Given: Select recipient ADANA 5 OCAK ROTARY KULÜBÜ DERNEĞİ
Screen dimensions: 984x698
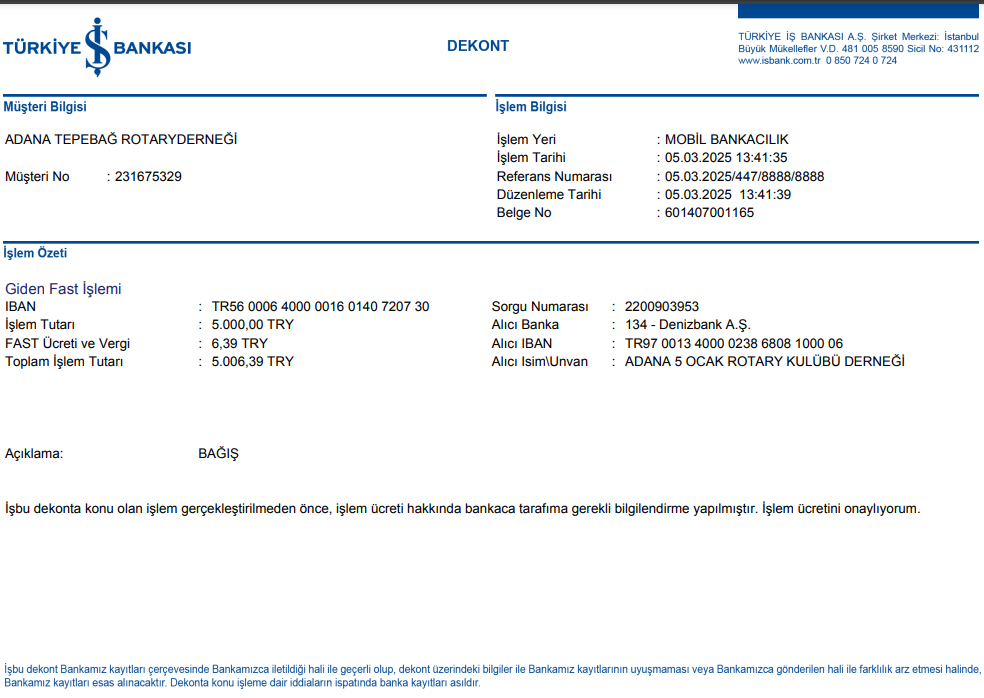Looking at the screenshot, I should [764, 362].
